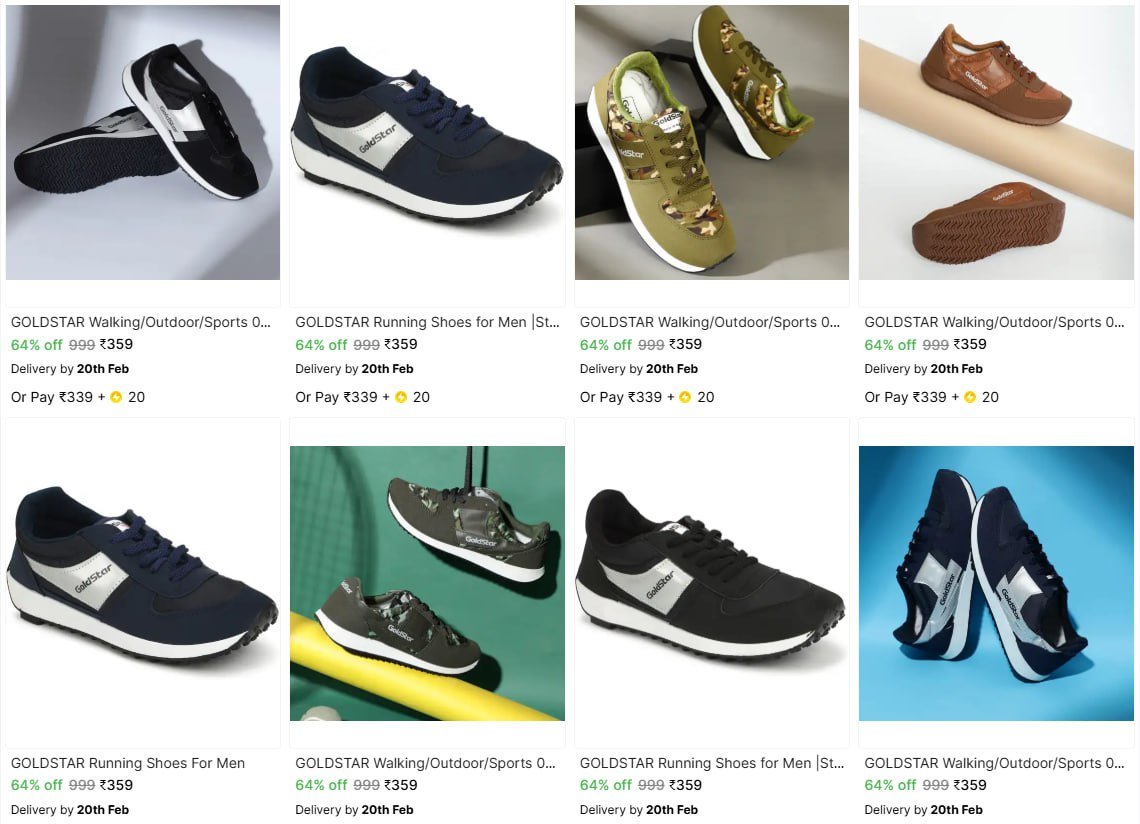Click the title under the hanging camo shoes
The image size is (1140, 824).
[425, 763]
